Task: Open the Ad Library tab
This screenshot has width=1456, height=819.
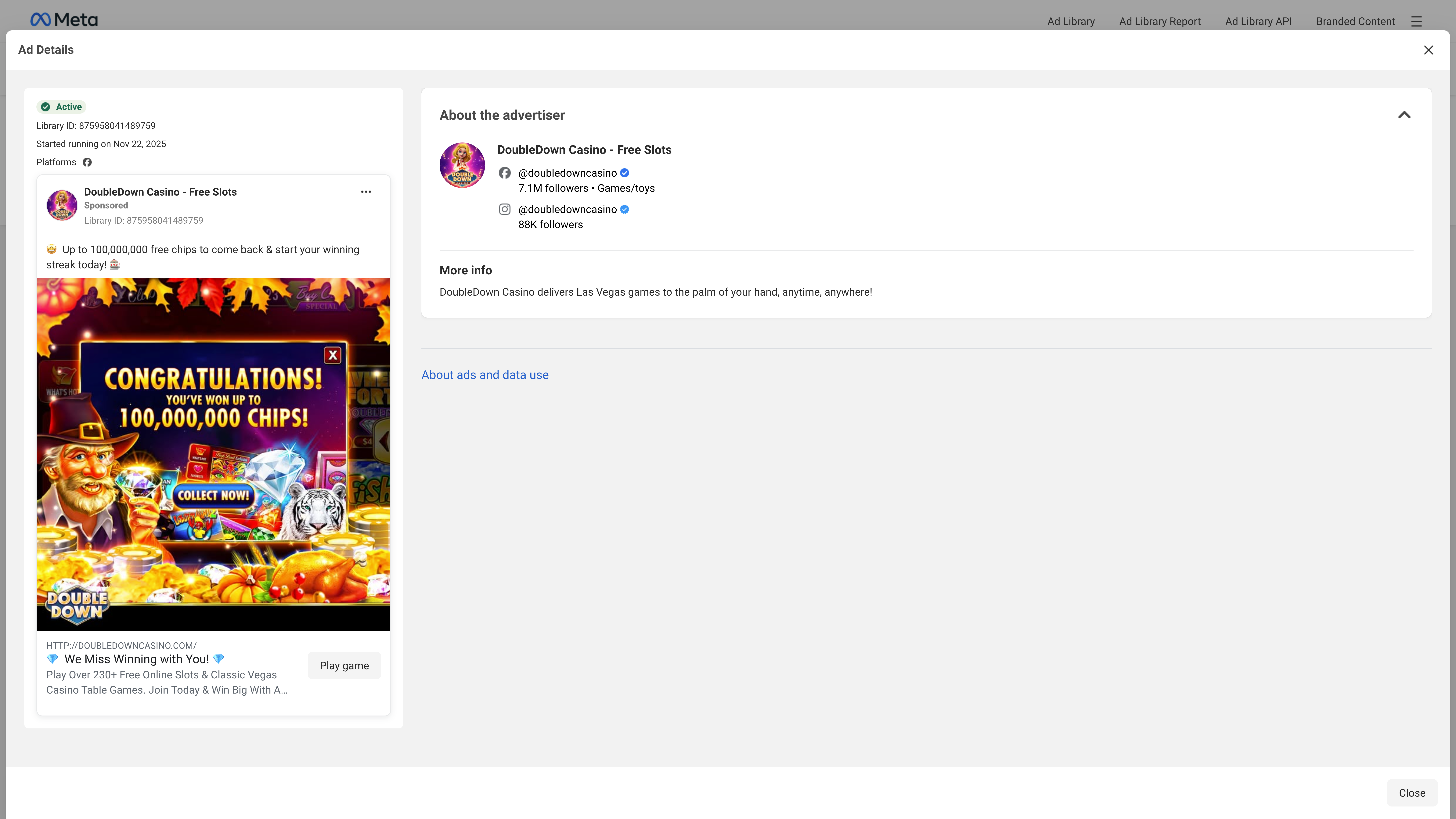Action: (x=1071, y=21)
